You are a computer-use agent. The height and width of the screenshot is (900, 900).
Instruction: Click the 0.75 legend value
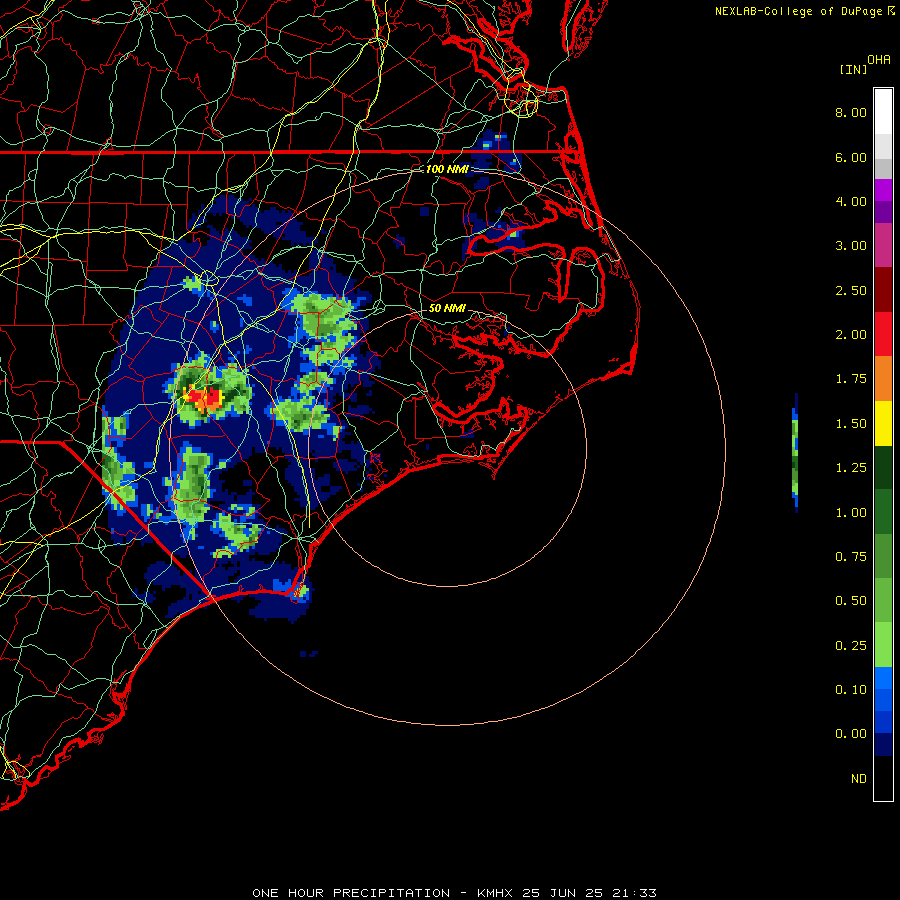[851, 557]
